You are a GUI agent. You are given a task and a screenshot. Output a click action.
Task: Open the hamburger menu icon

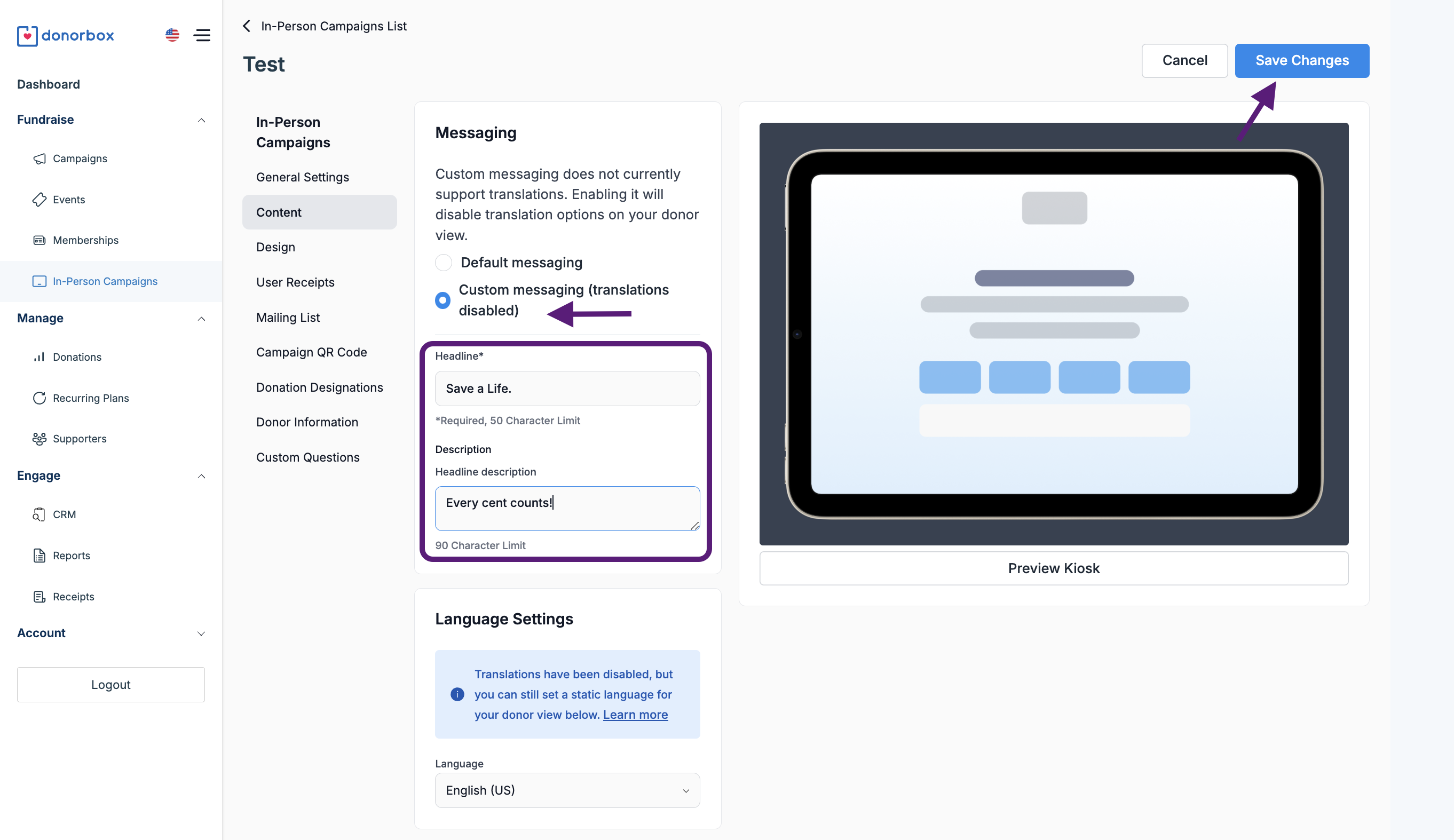[x=202, y=35]
